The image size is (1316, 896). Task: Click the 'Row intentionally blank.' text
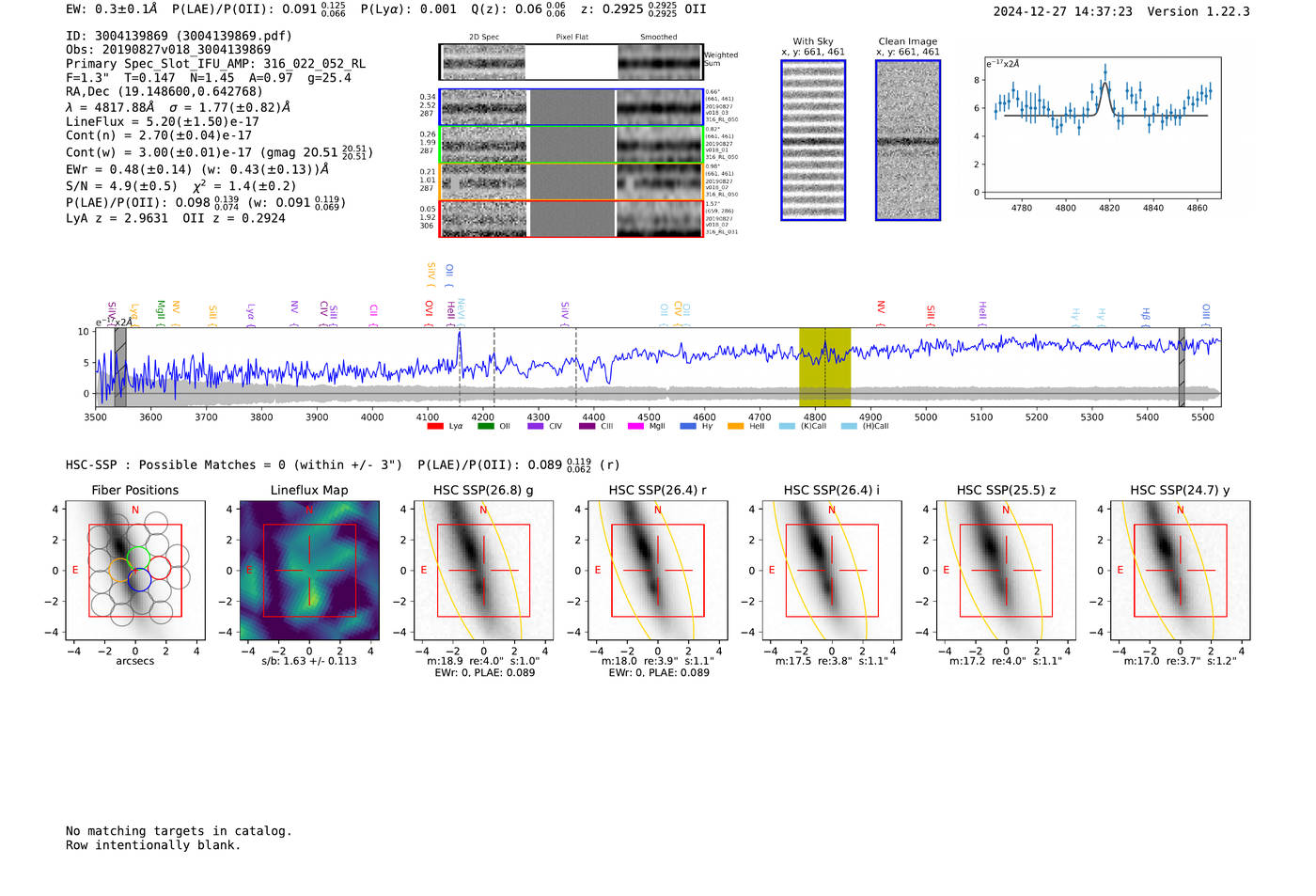(153, 845)
